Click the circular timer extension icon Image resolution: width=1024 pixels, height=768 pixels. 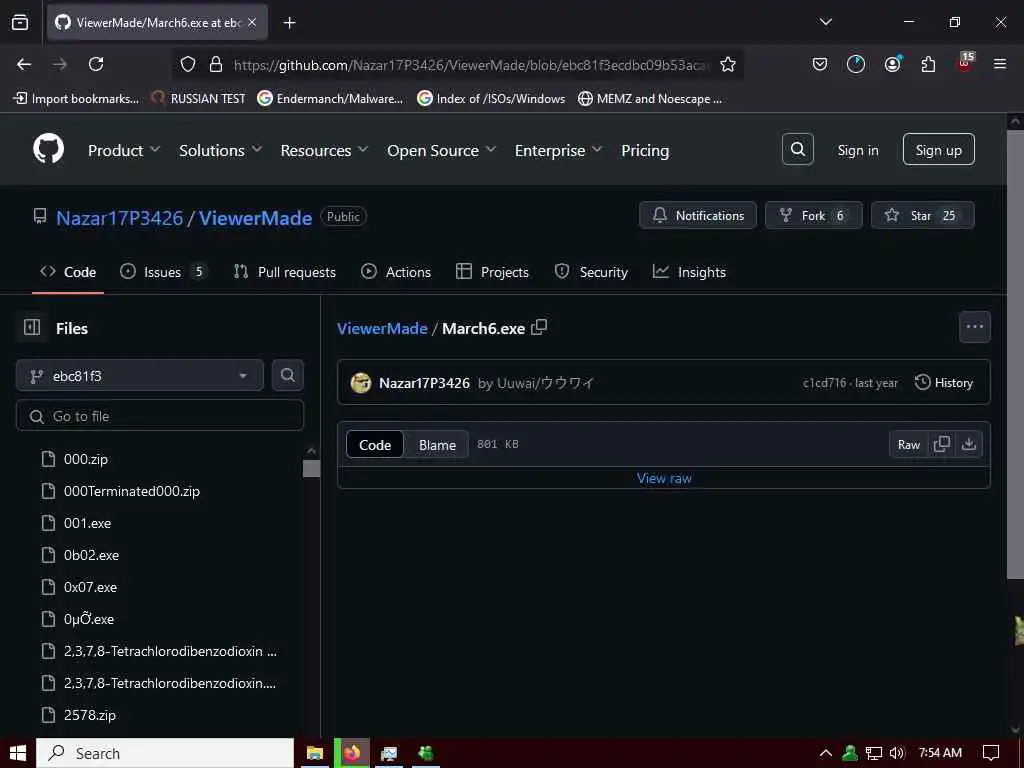(856, 64)
